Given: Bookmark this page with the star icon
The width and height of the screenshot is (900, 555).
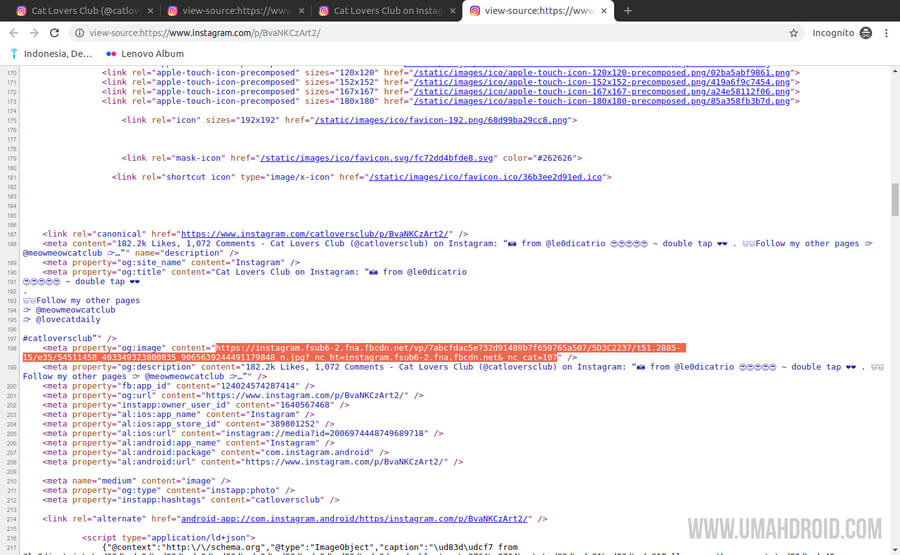Looking at the screenshot, I should point(793,33).
